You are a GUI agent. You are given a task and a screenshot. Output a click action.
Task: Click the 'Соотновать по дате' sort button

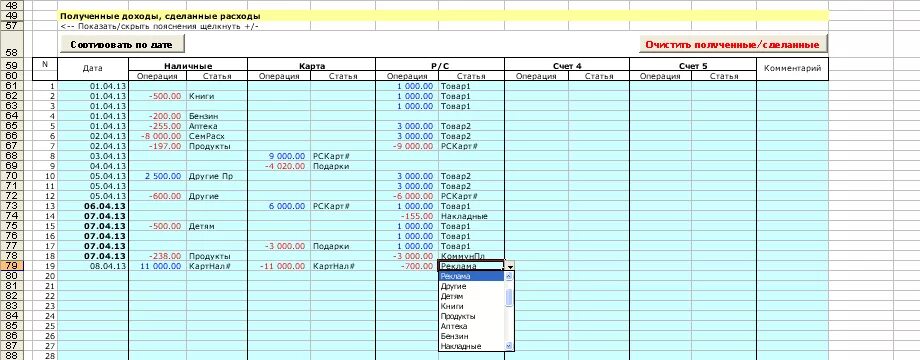(x=122, y=45)
